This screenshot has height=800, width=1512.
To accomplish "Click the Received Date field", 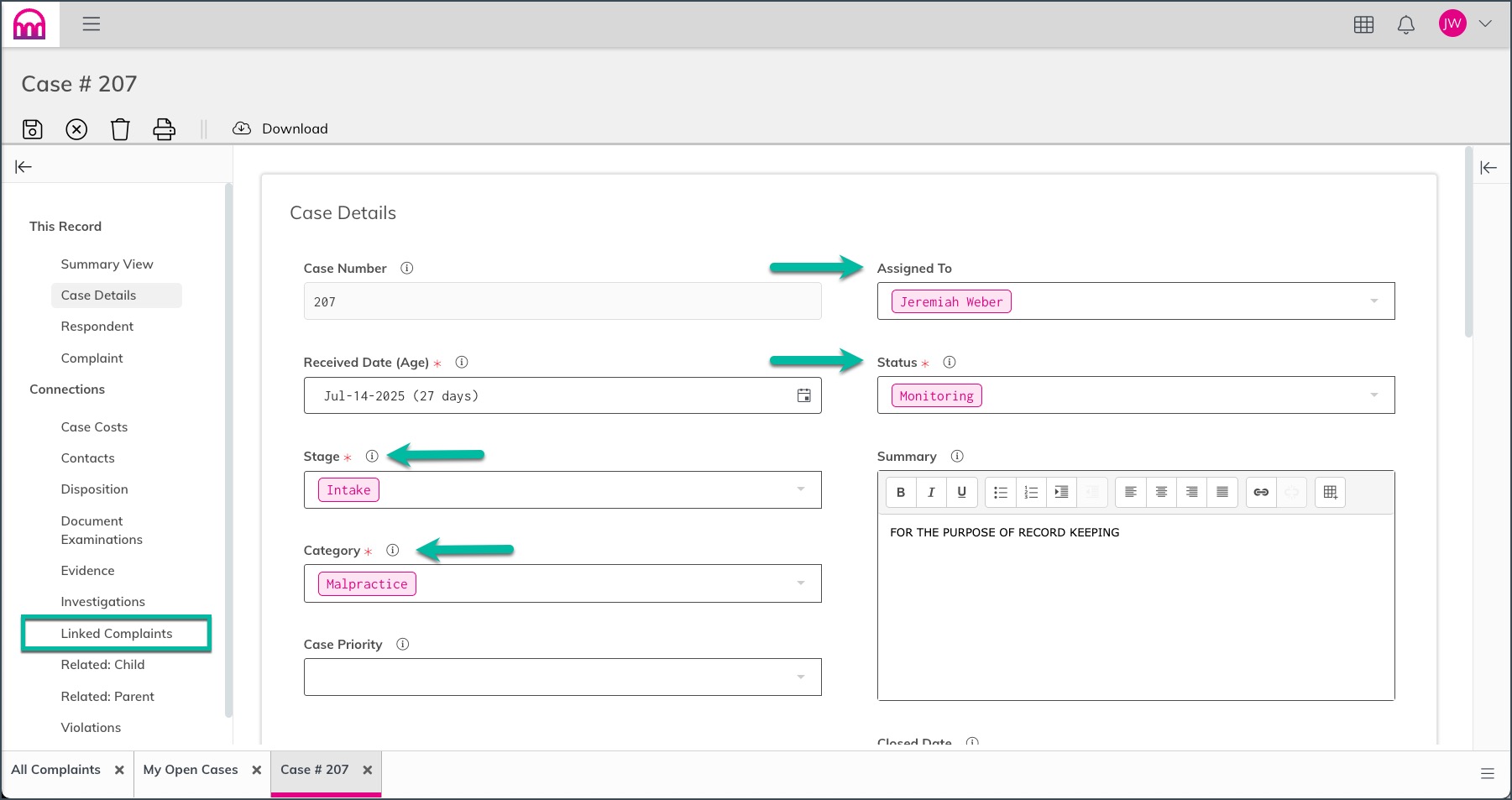I will click(562, 395).
